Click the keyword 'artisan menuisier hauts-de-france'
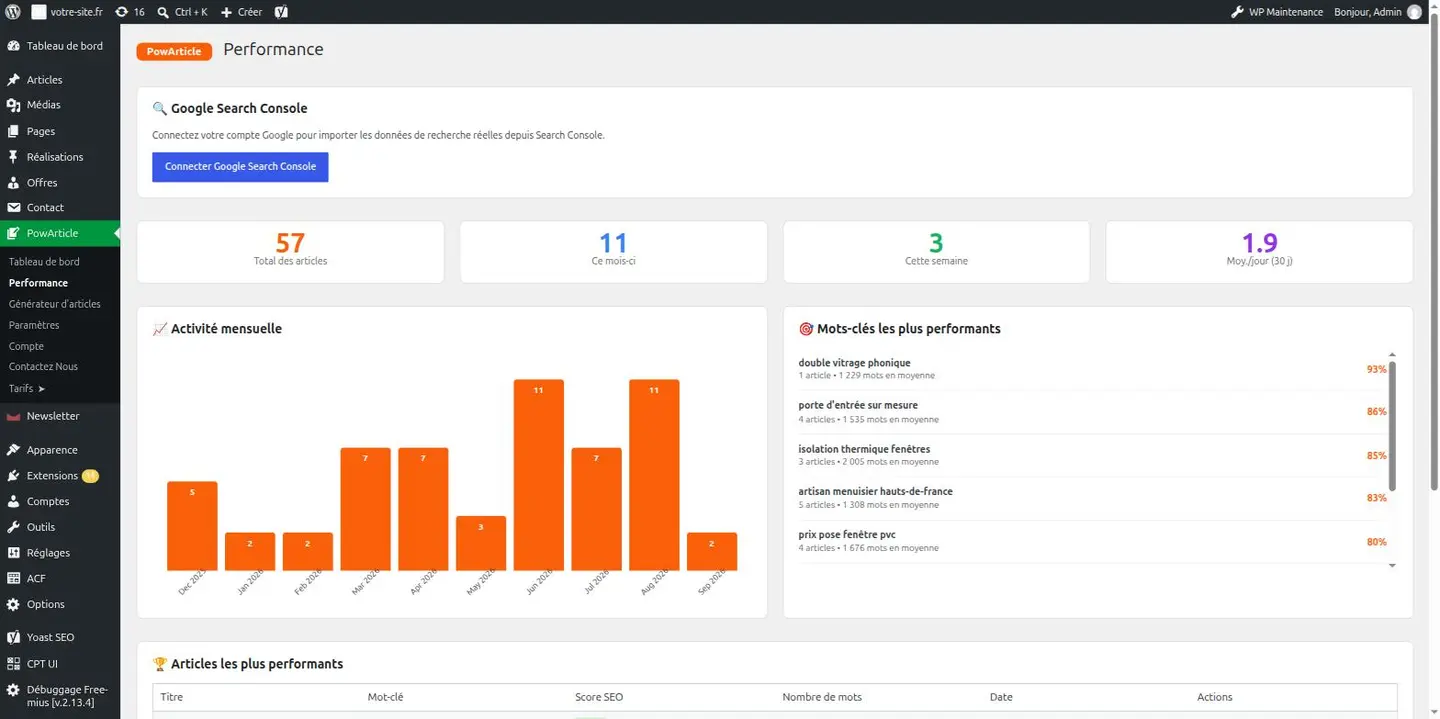 click(x=875, y=491)
